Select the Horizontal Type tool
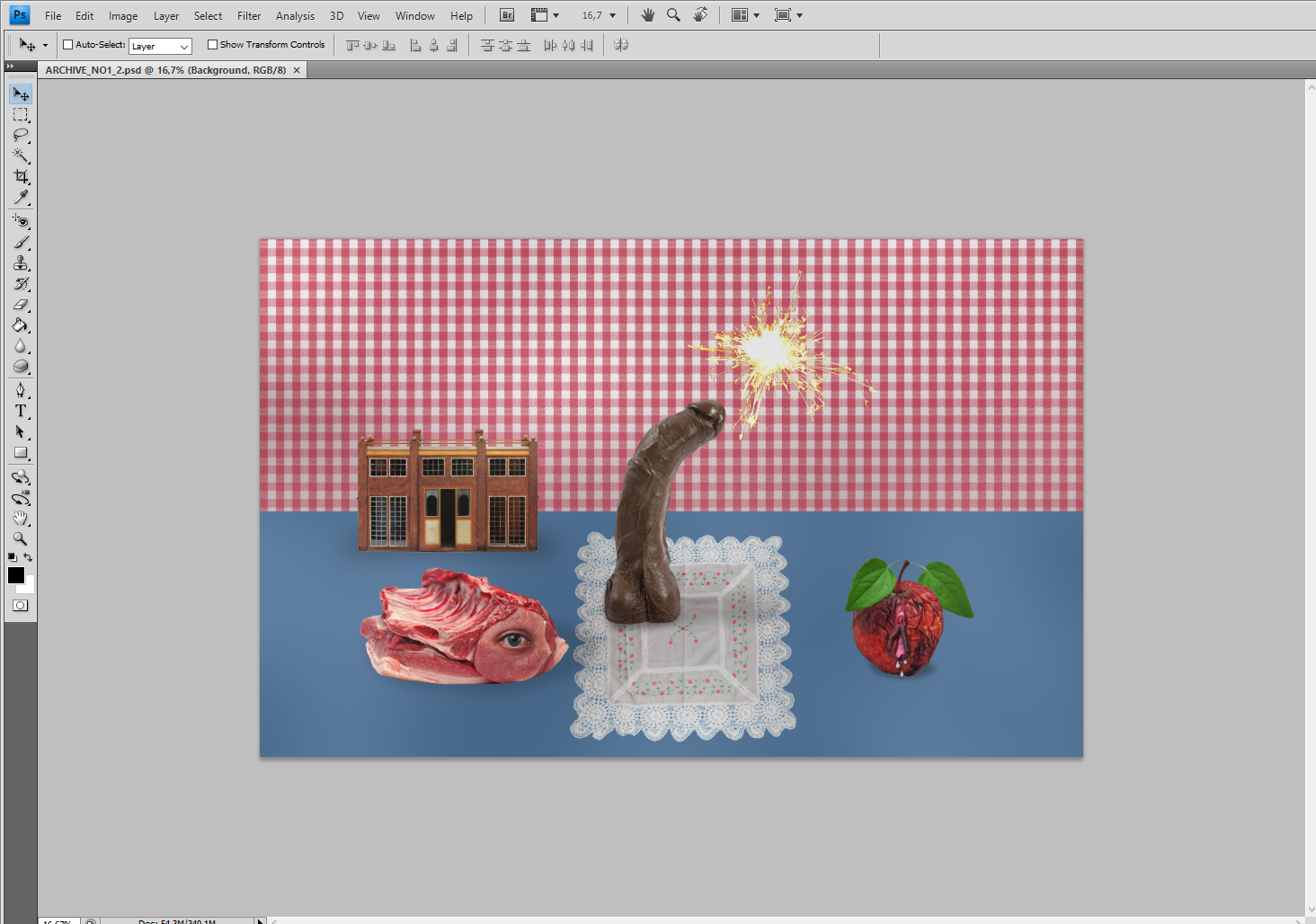This screenshot has height=924, width=1316. tap(21, 411)
